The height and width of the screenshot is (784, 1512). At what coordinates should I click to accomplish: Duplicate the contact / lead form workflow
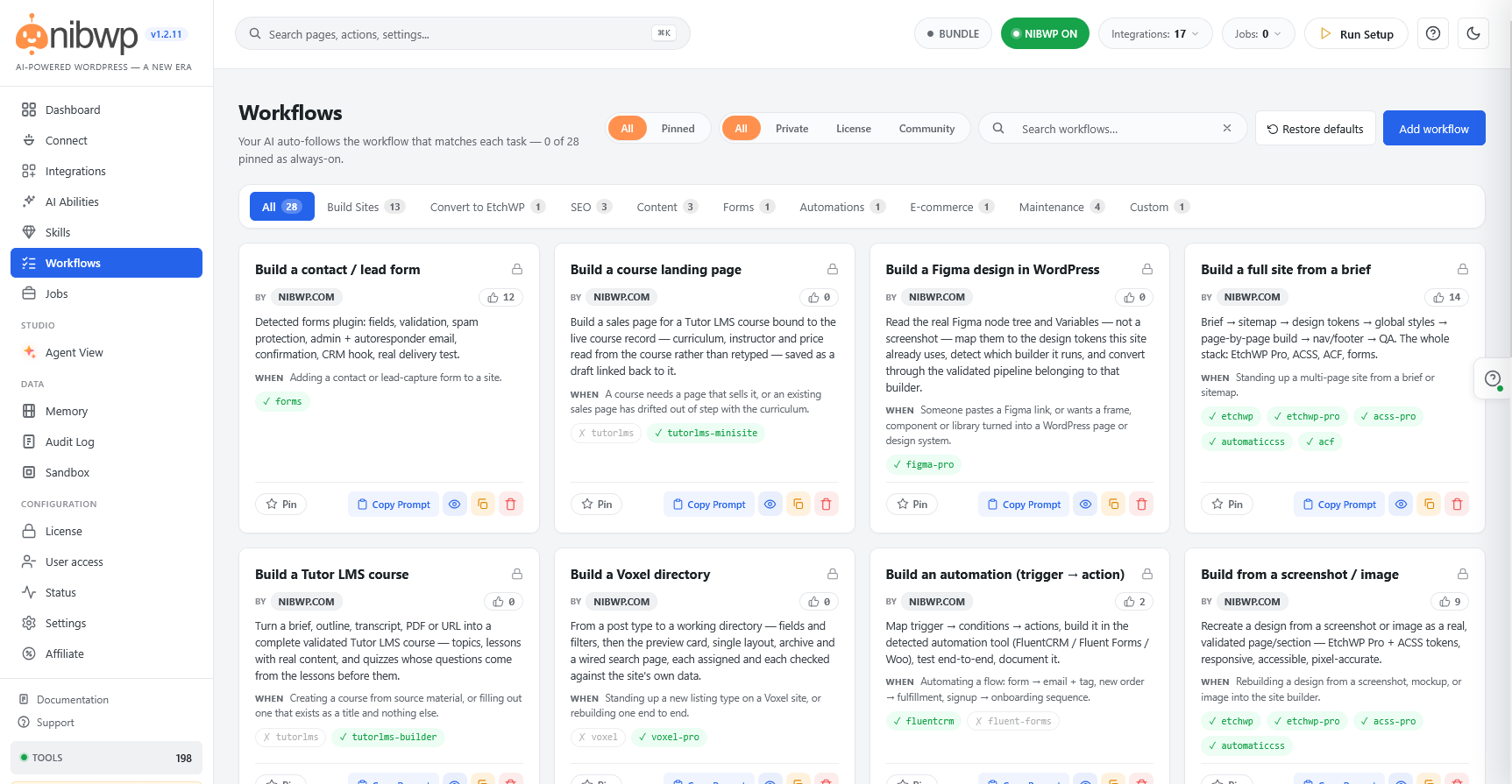pyautogui.click(x=482, y=504)
